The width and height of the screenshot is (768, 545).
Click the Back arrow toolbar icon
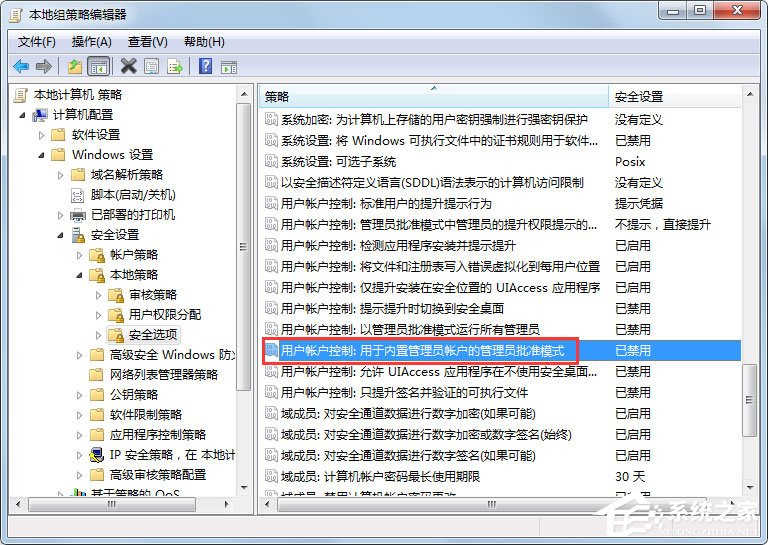tap(21, 66)
